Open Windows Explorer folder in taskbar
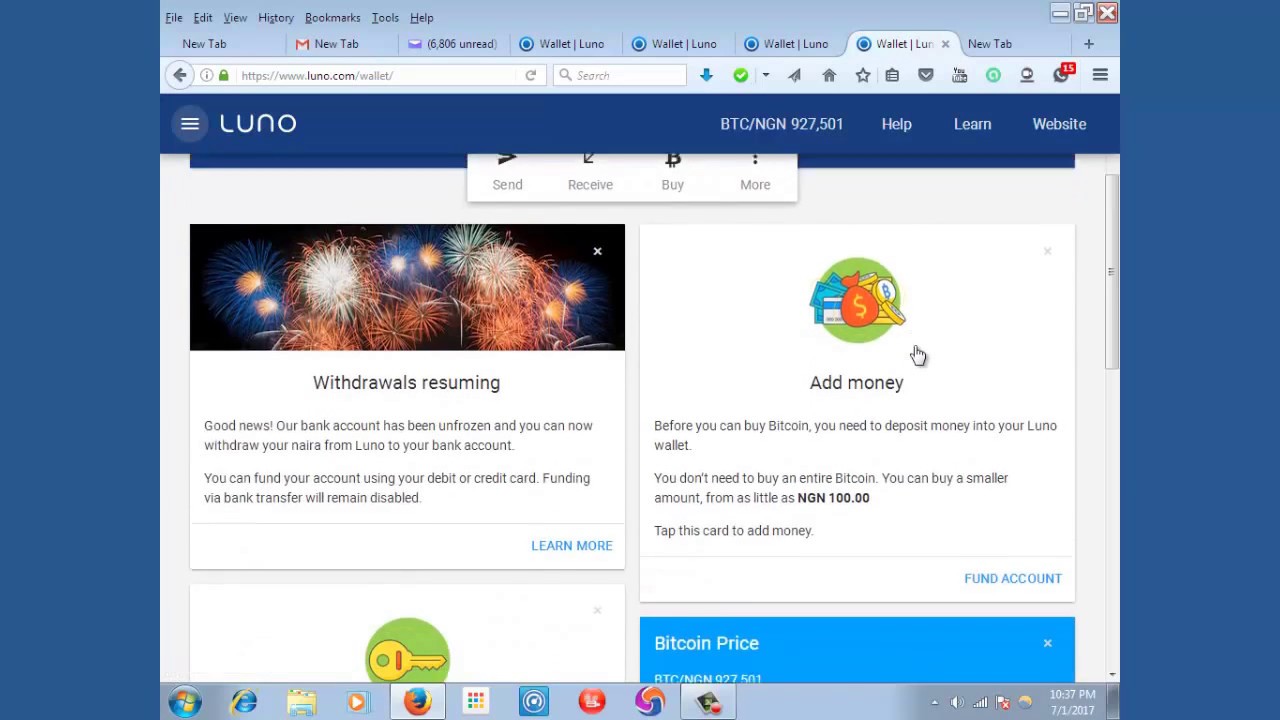 [301, 702]
